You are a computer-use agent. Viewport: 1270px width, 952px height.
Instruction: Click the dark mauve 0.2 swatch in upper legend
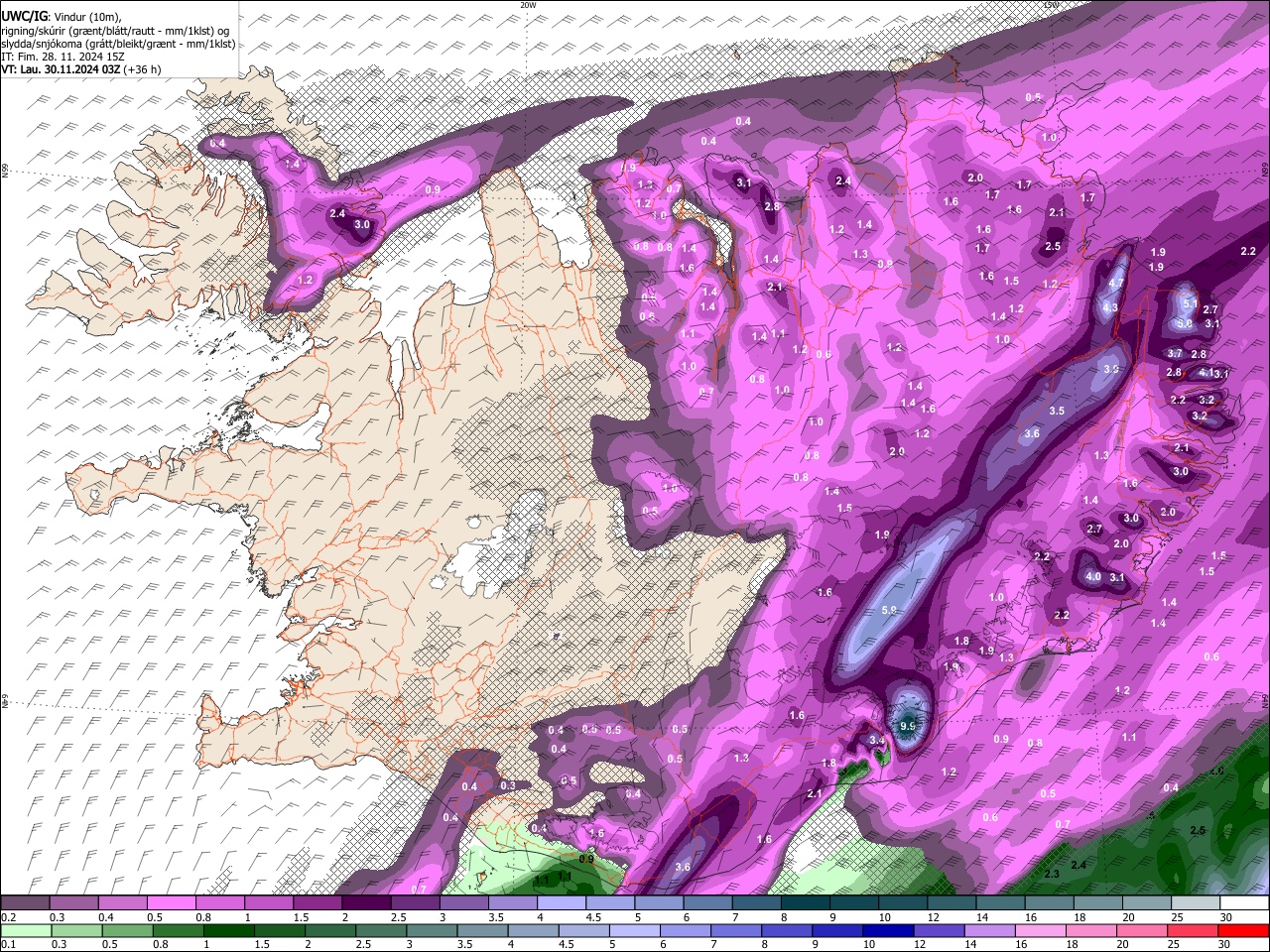[x=25, y=903]
